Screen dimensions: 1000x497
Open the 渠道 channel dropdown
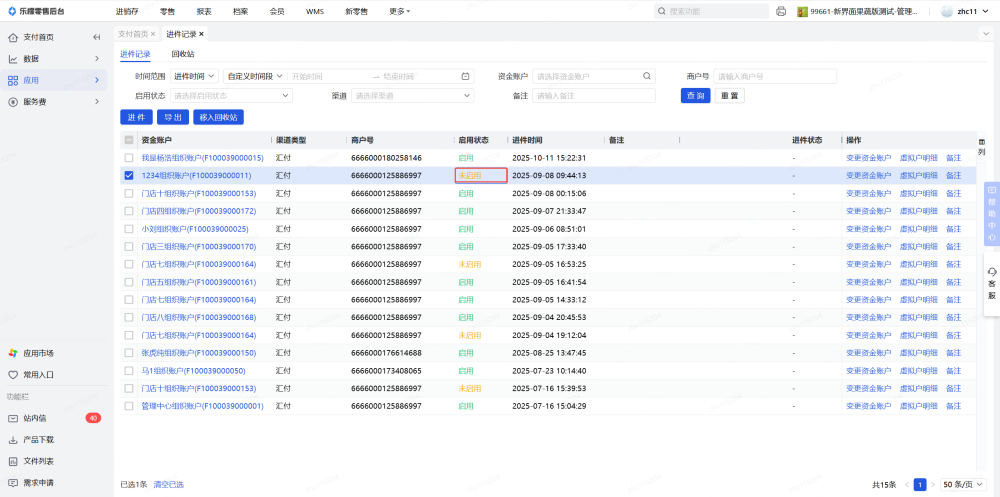(412, 96)
